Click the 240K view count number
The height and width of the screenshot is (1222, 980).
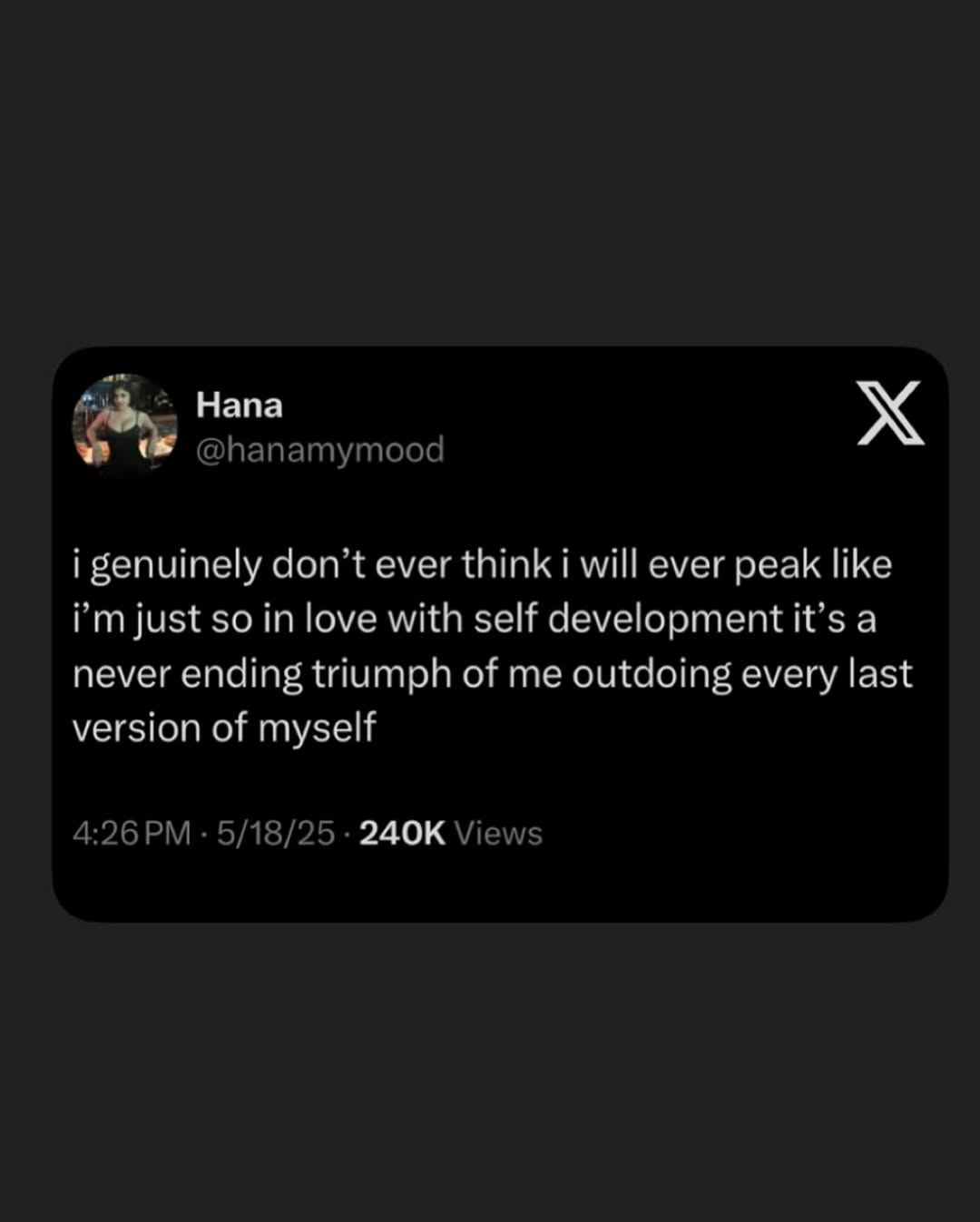click(x=402, y=833)
